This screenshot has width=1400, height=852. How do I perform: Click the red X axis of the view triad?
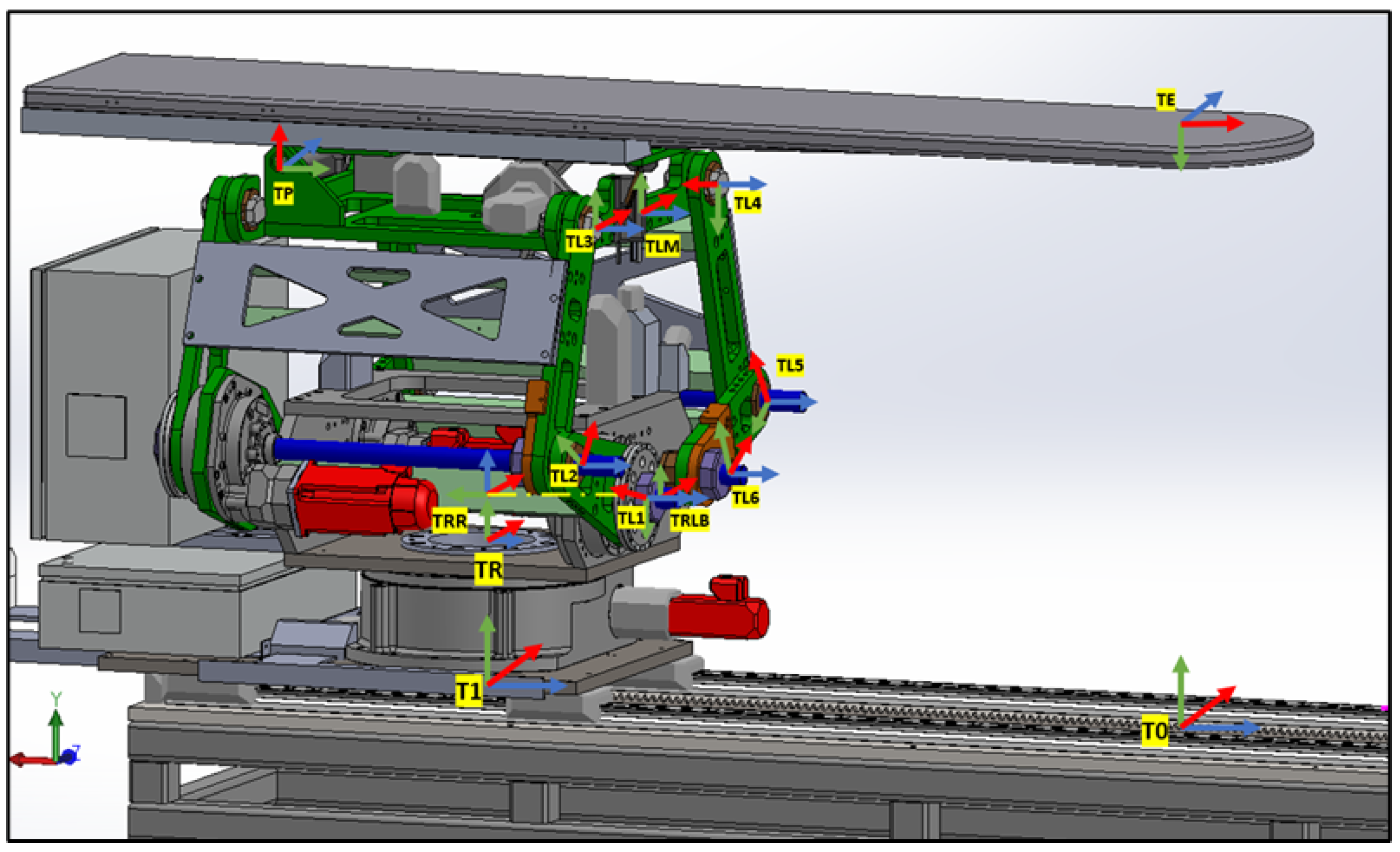click(33, 760)
